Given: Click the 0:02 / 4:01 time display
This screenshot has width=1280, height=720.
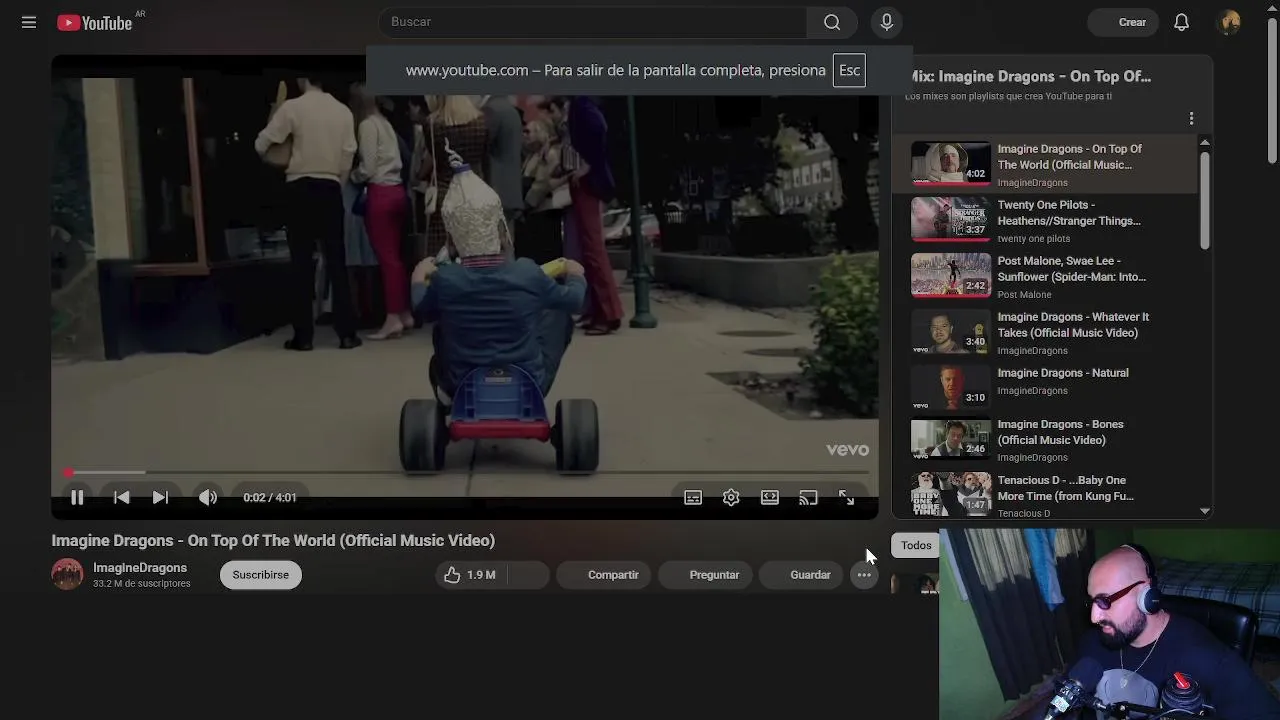Looking at the screenshot, I should click(x=270, y=497).
